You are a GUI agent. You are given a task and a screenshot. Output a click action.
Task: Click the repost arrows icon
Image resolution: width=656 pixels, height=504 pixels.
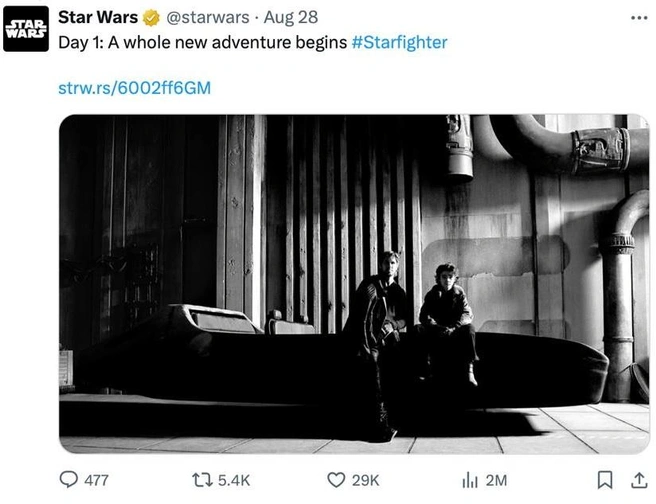coord(202,480)
